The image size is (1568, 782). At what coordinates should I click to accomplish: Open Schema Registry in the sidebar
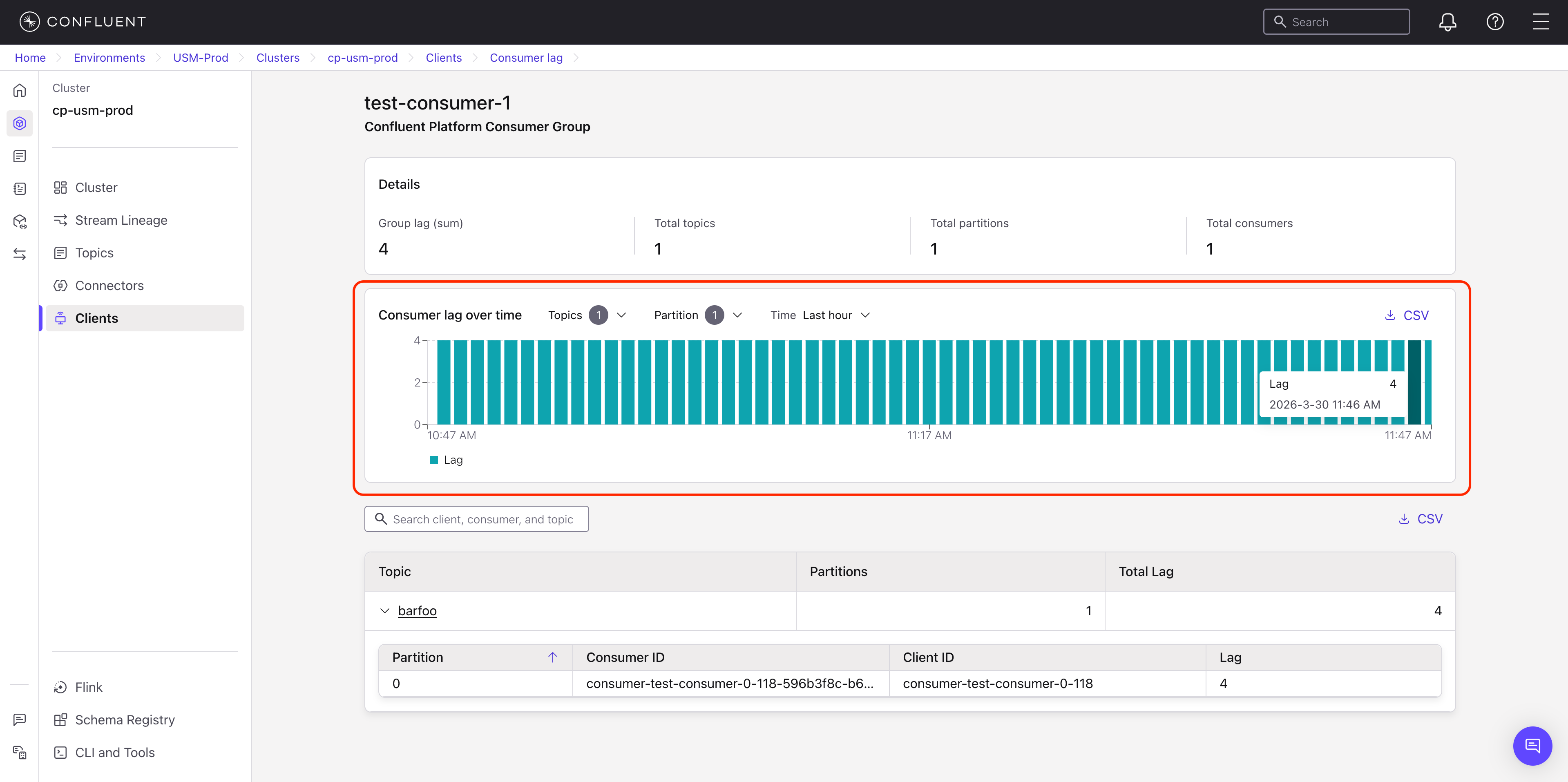[x=144, y=720]
